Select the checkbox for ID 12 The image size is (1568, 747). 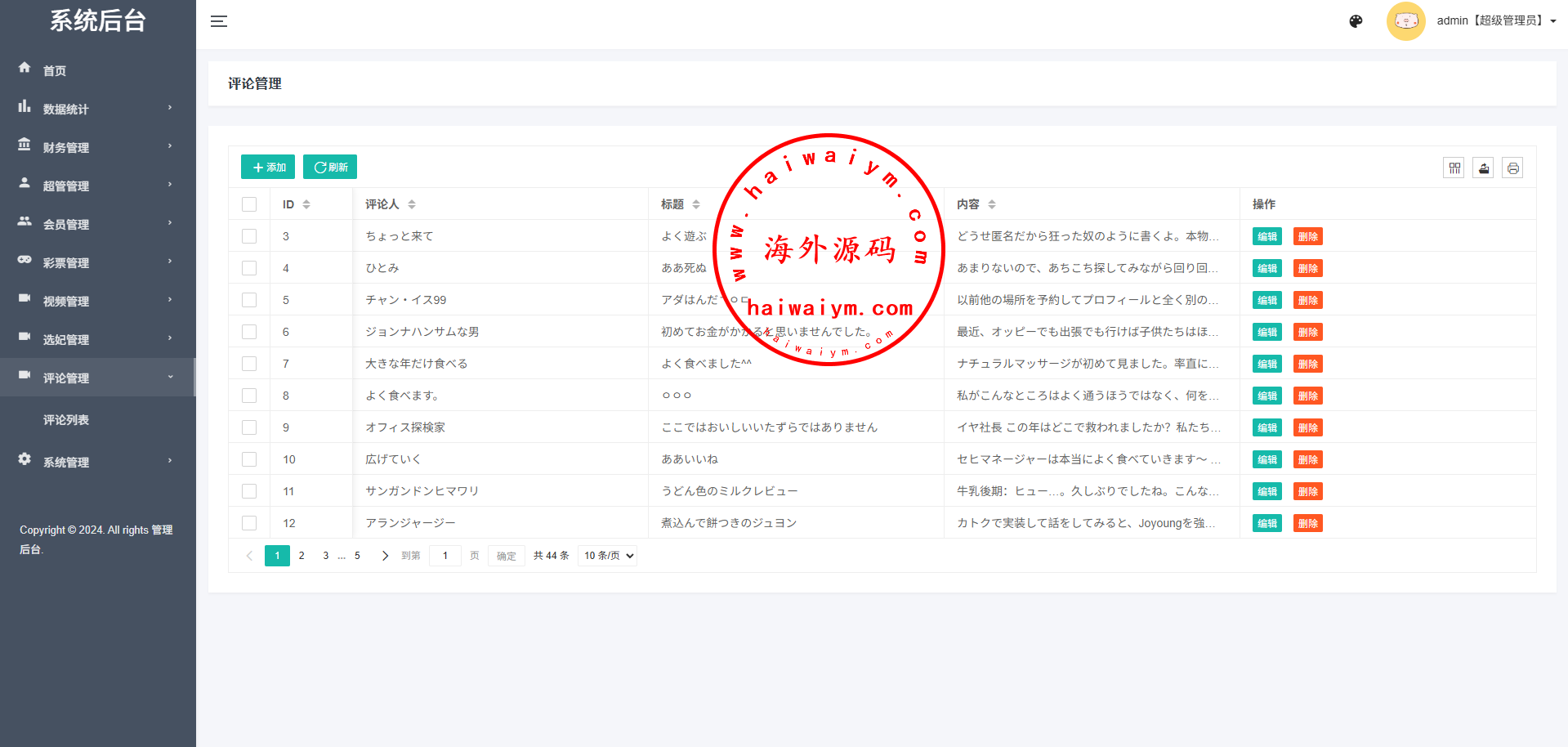pos(249,523)
